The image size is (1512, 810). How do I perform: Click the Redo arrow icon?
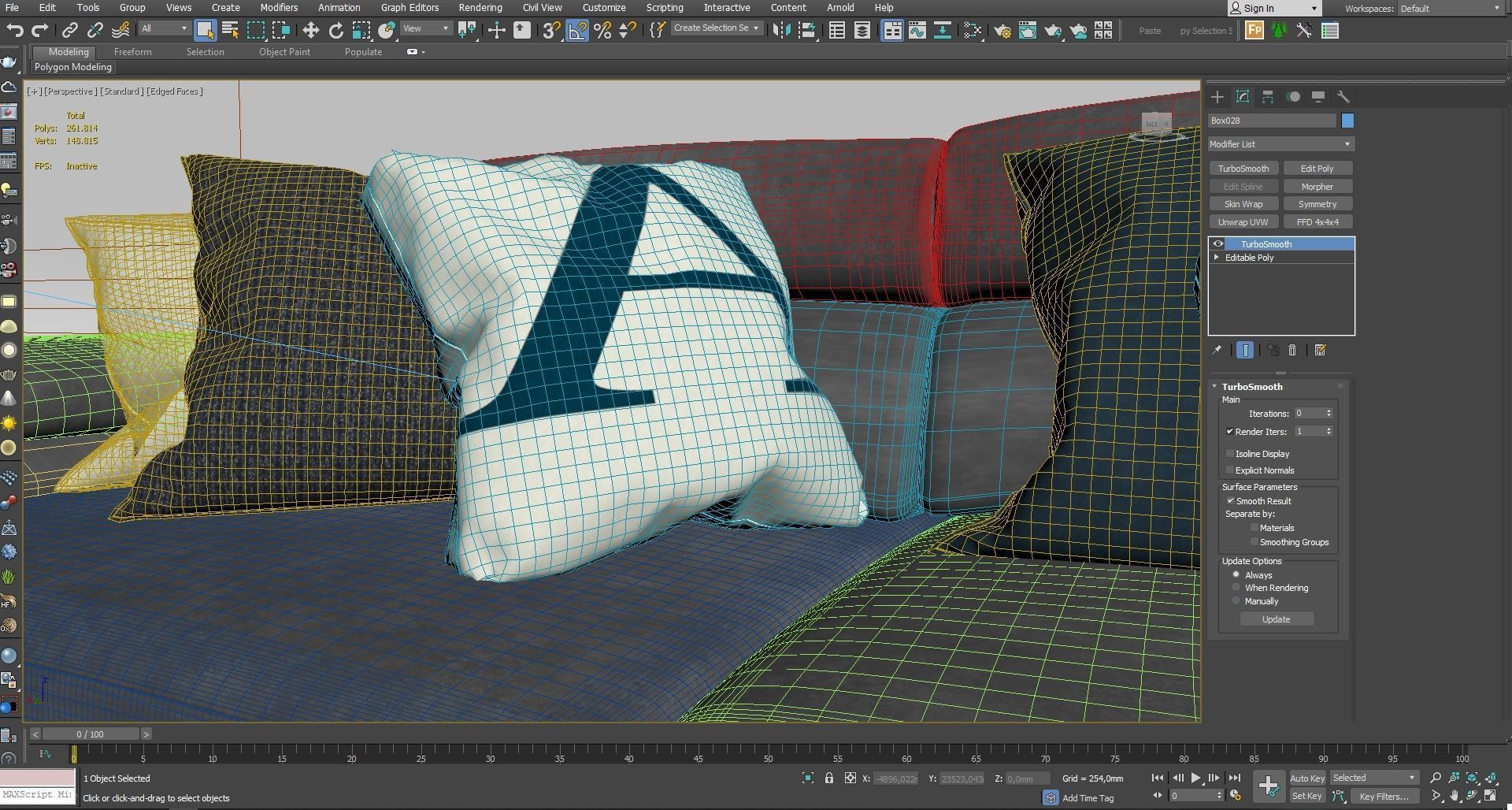tap(39, 31)
